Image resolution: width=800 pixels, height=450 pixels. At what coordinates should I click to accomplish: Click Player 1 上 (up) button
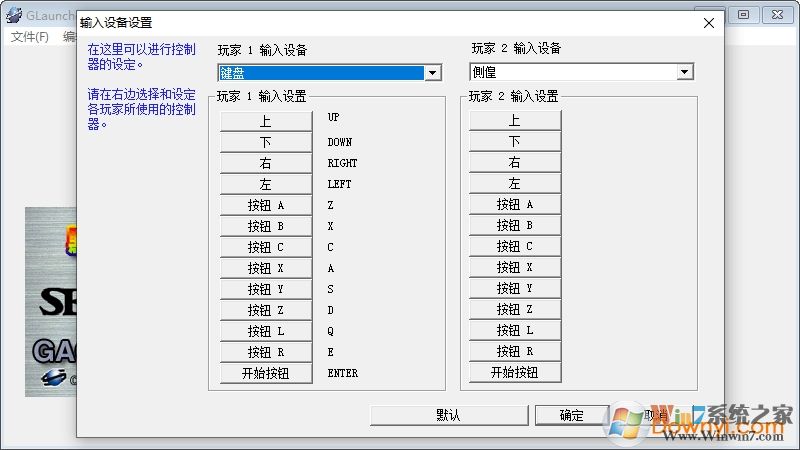[266, 121]
